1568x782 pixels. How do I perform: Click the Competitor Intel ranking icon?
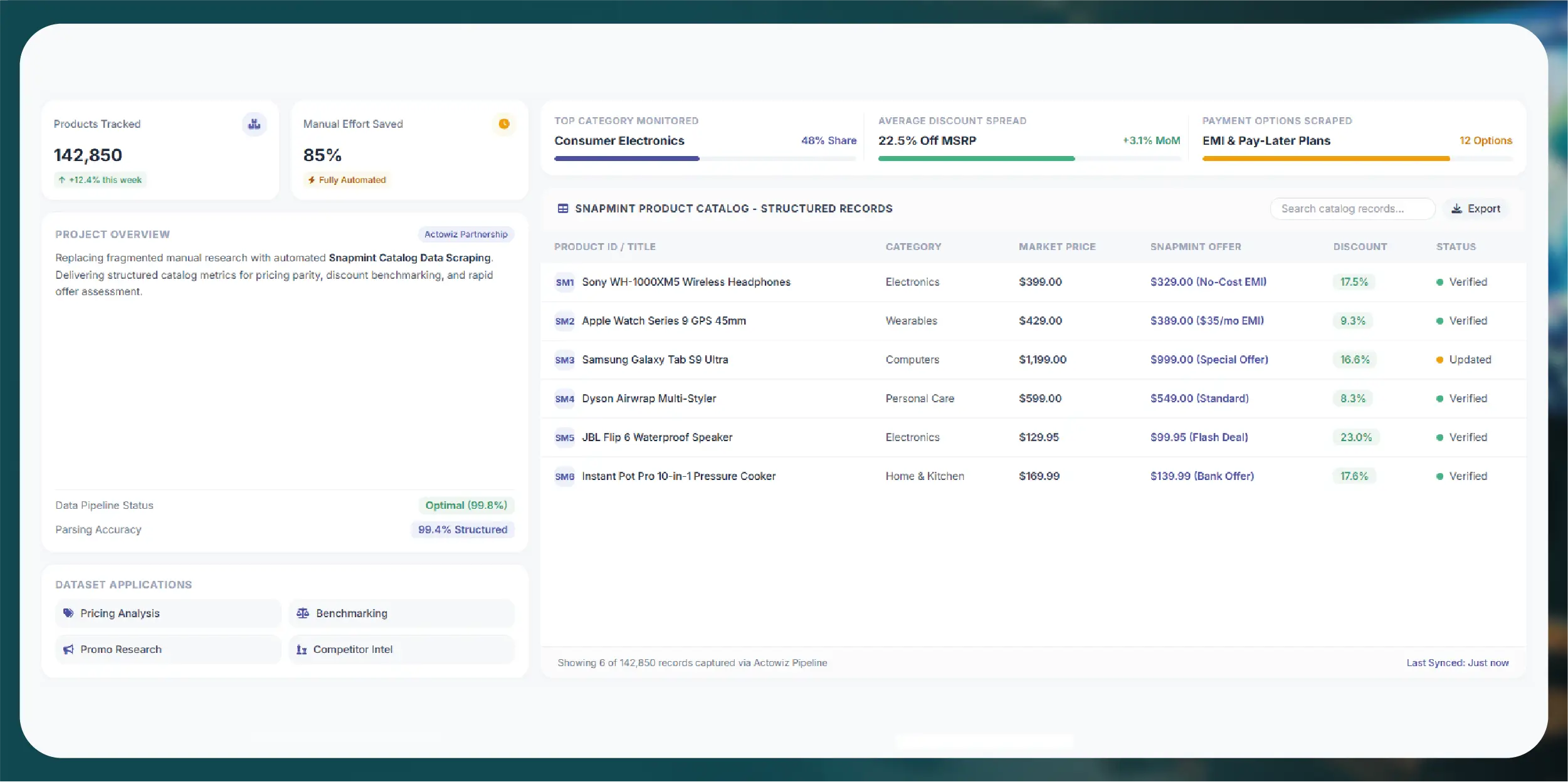302,650
